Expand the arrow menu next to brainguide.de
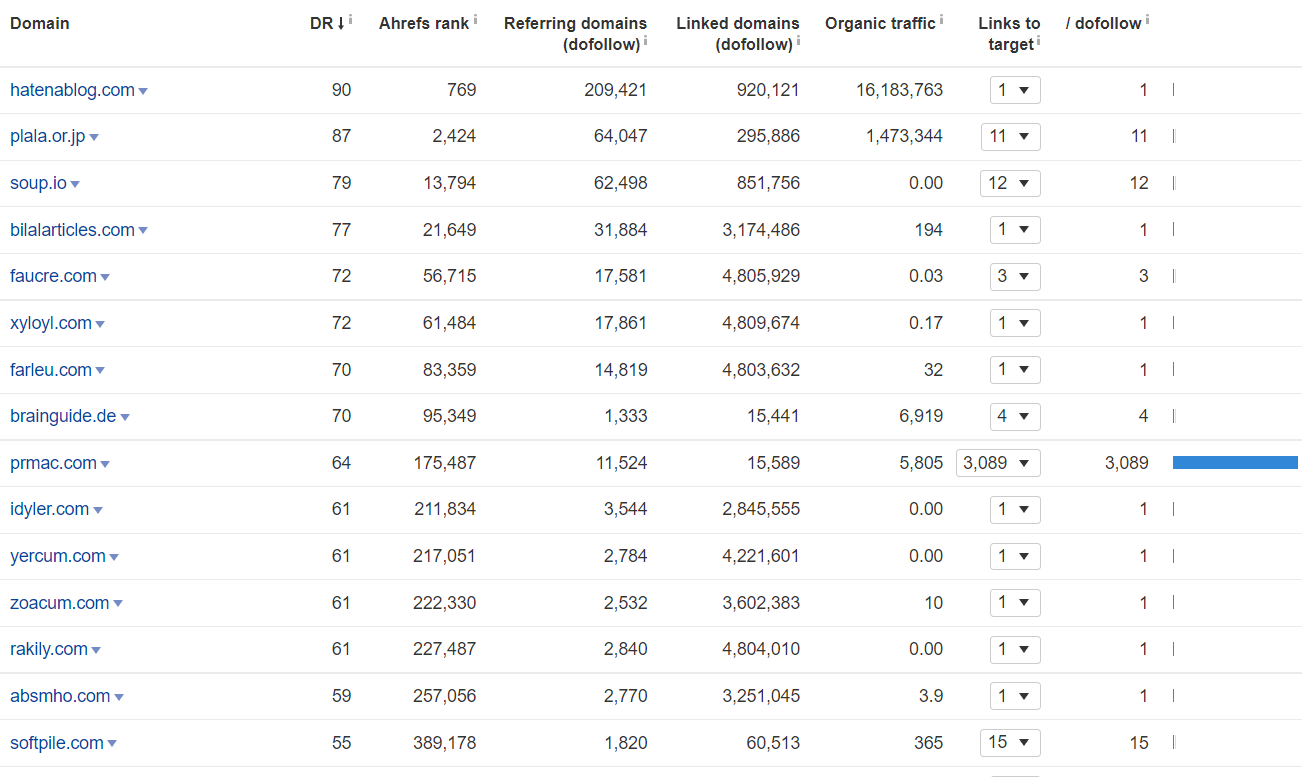 pyautogui.click(x=125, y=418)
